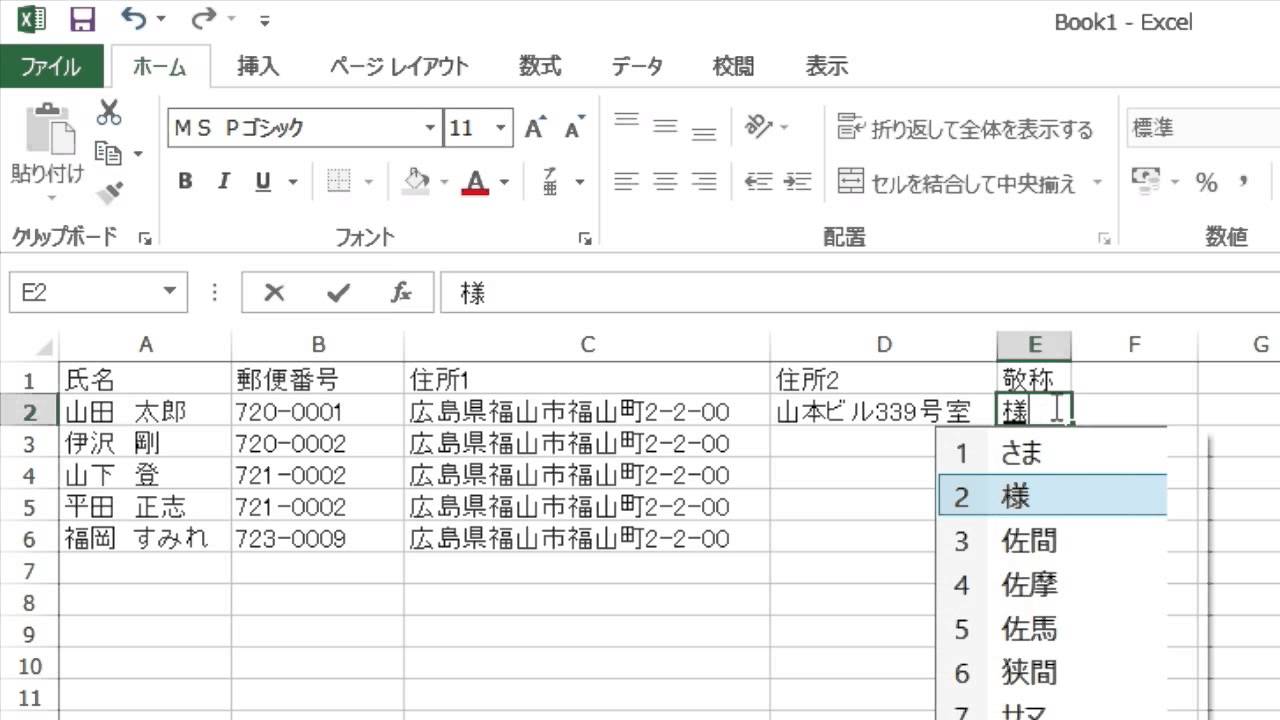Screen dimensions: 1280x720
Task: Open the font size dropdown
Action: 502,128
